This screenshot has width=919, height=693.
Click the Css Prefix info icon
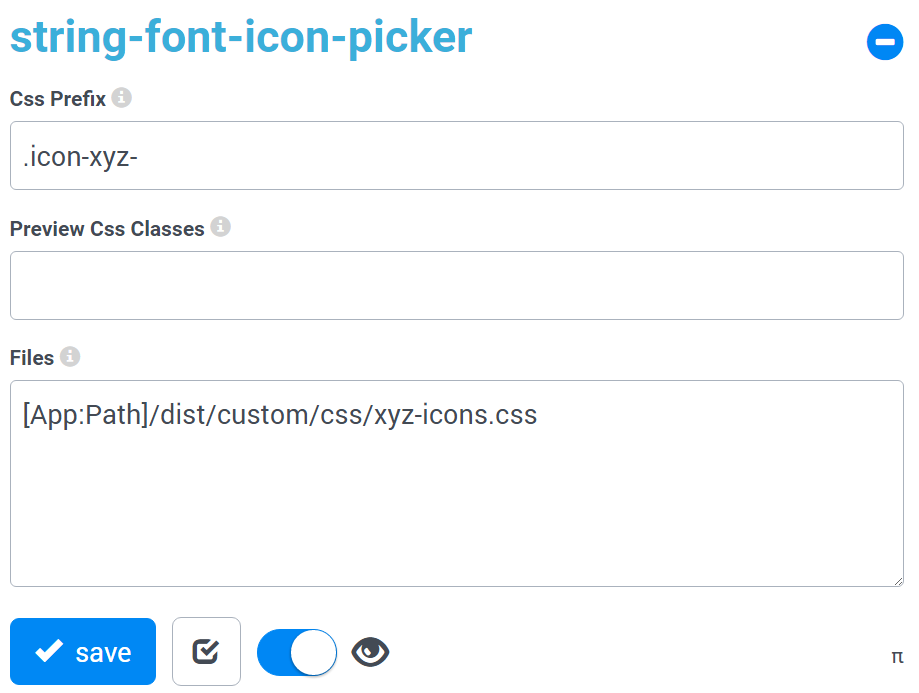point(122,98)
